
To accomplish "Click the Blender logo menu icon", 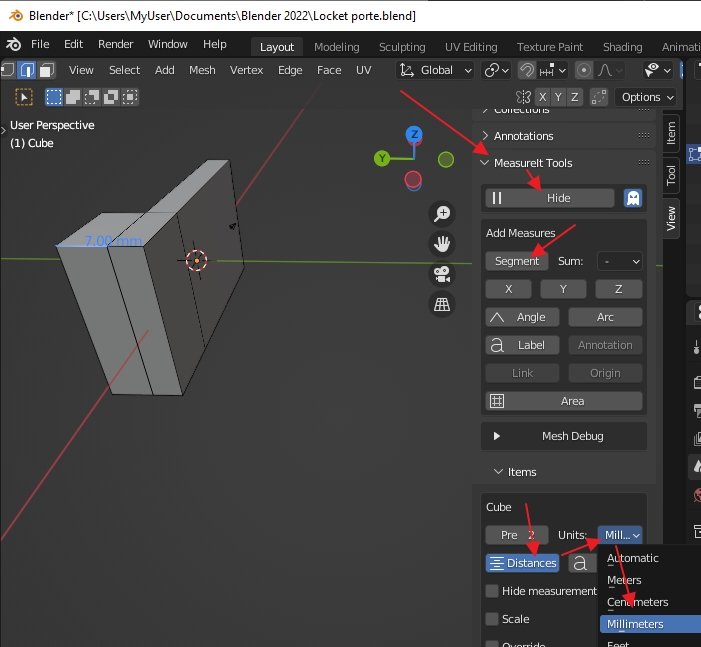I will (13, 44).
